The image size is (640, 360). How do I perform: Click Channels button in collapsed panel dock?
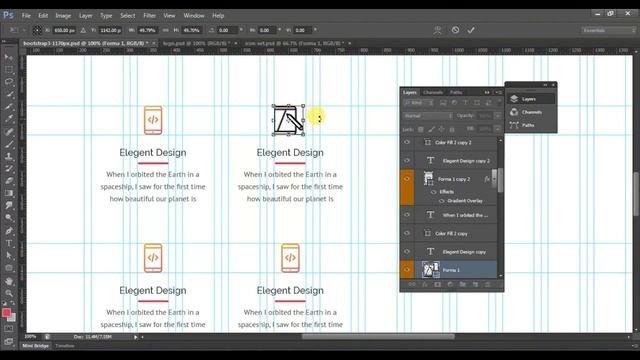(531, 112)
